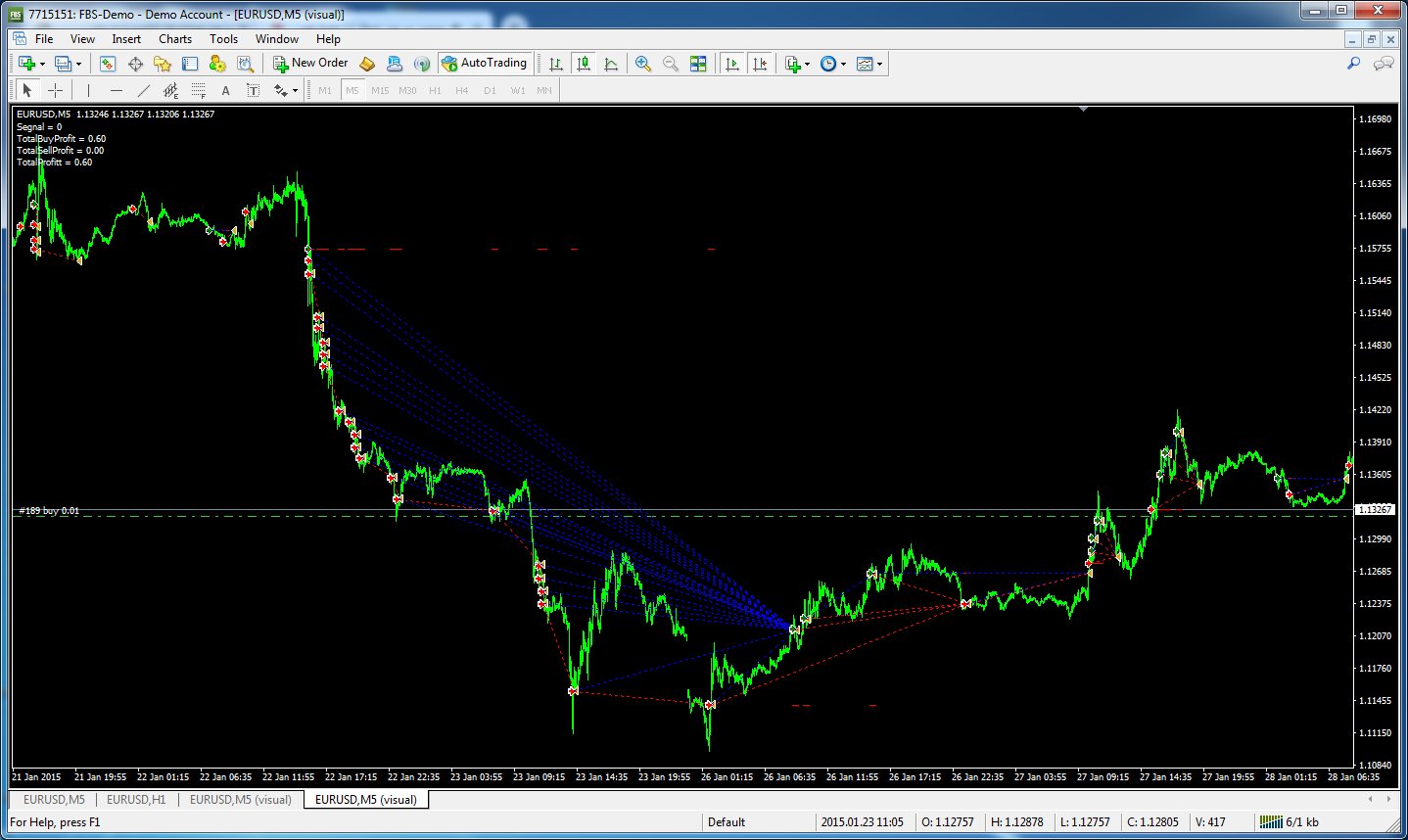Screen dimensions: 1408x840
Task: Draw a vertical line tool
Action: [x=88, y=90]
